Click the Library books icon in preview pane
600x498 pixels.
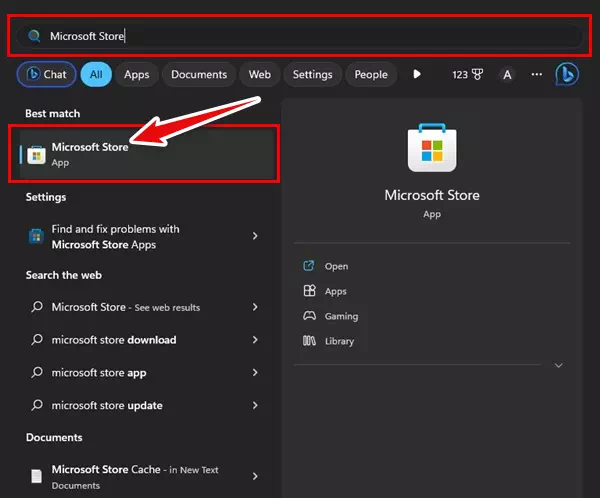tap(309, 341)
